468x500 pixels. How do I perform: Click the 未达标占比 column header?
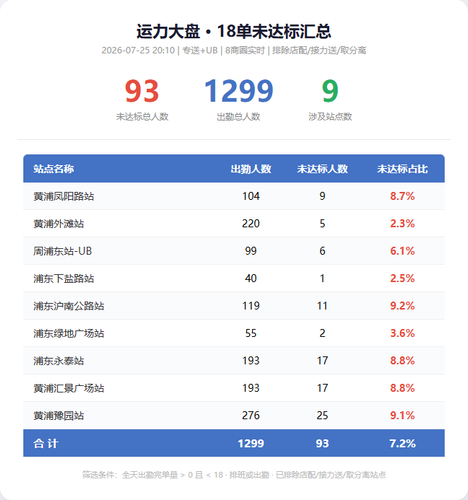point(402,169)
